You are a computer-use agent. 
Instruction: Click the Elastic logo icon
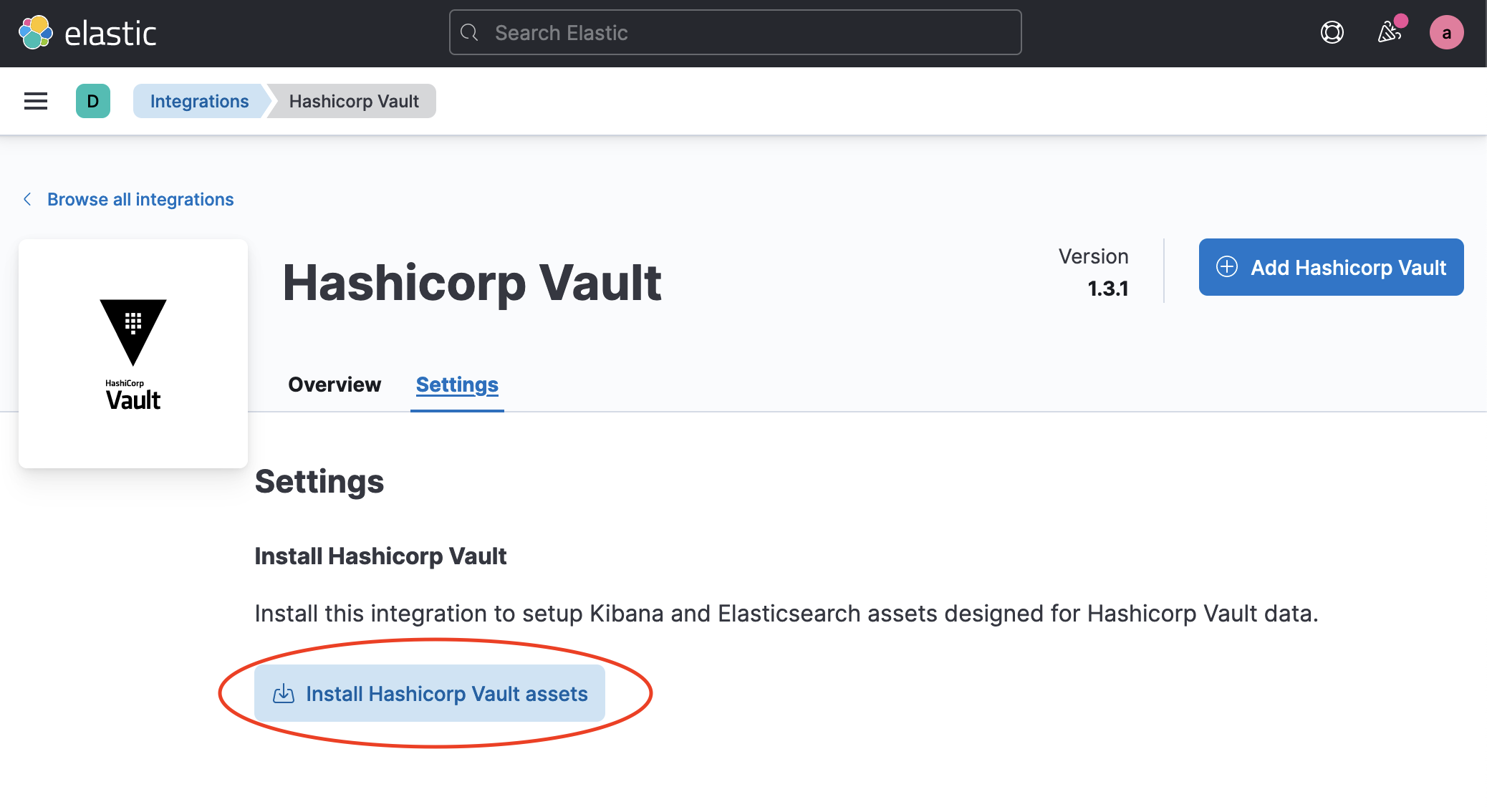coord(36,33)
